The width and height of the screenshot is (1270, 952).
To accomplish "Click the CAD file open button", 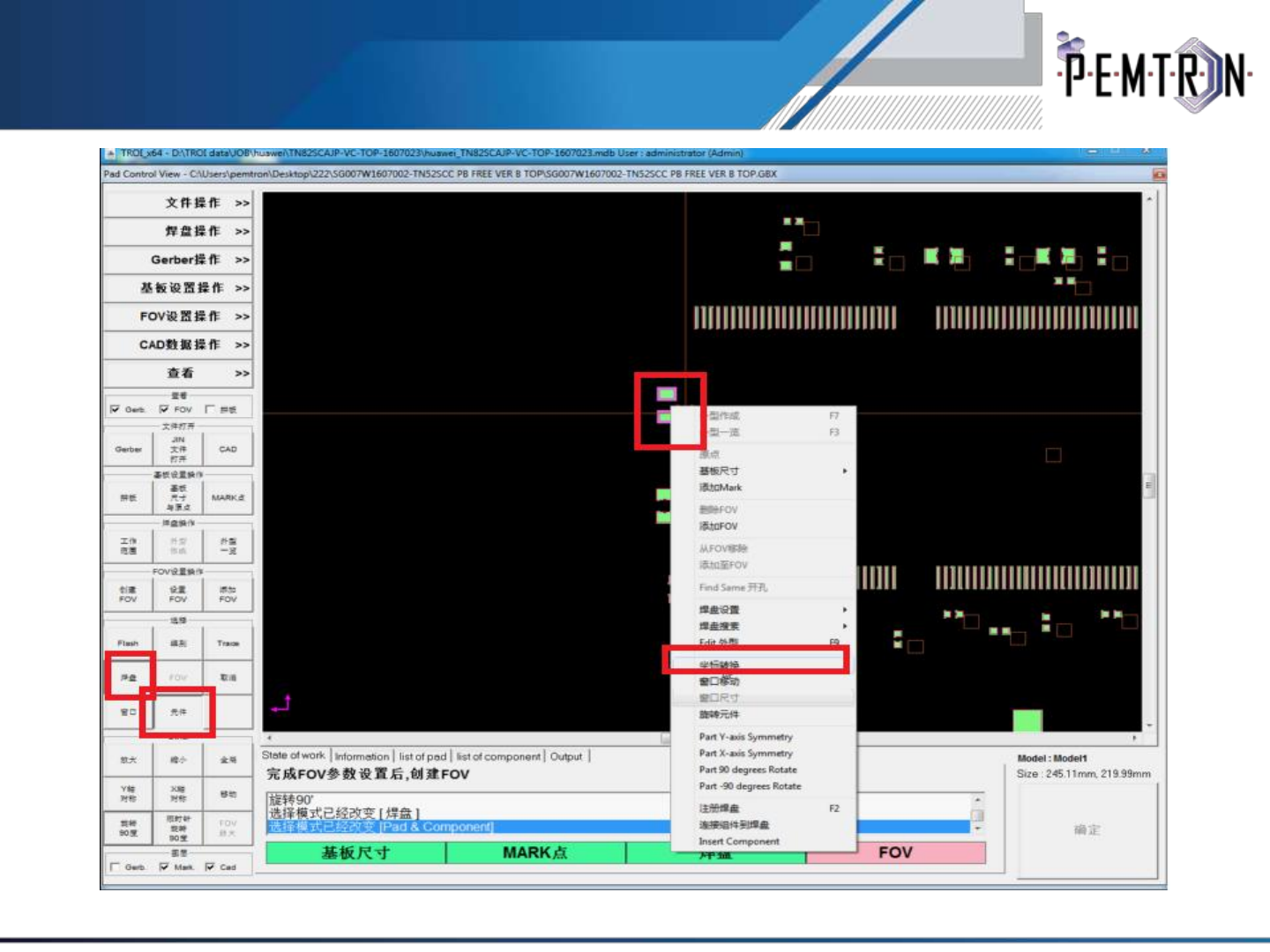I will pos(228,450).
